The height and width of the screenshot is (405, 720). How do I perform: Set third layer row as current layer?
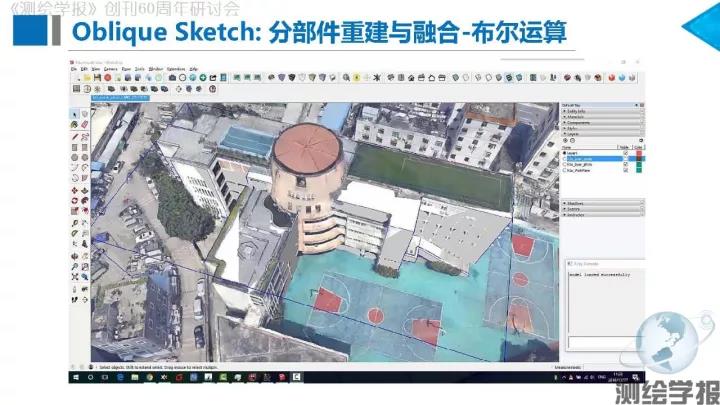565,164
